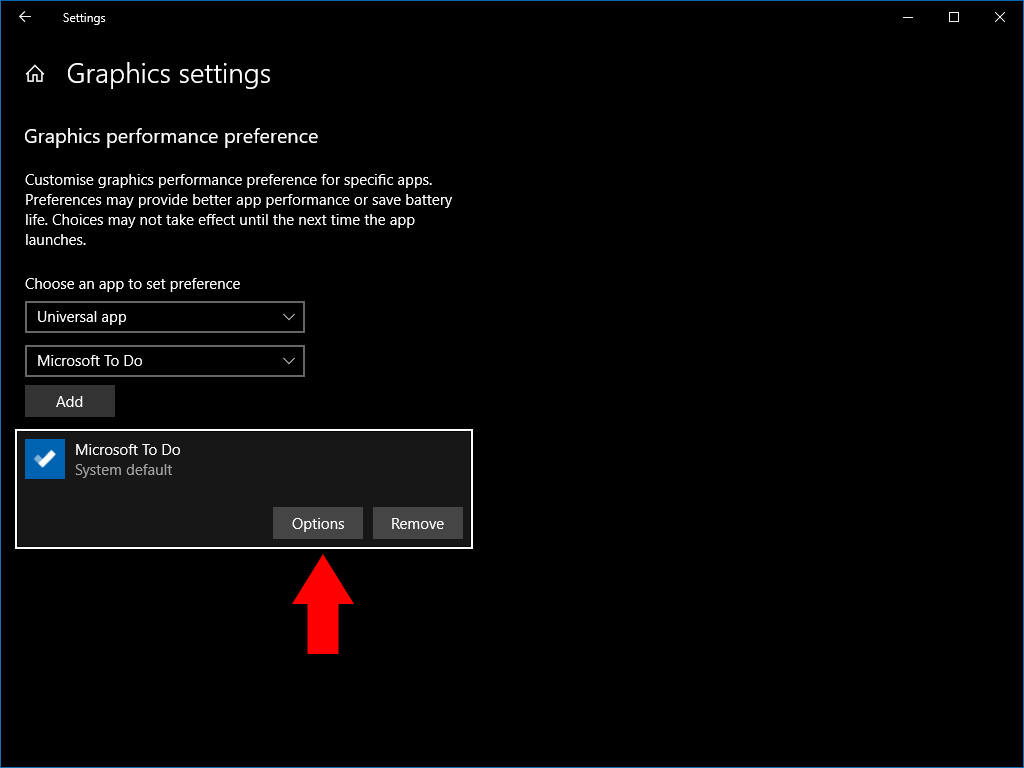Open Settings home via the house icon
This screenshot has width=1024, height=768.
(x=35, y=74)
